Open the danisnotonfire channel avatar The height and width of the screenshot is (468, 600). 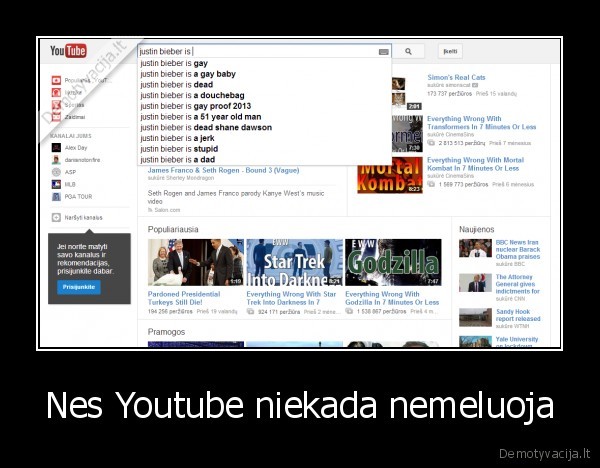[x=56, y=160]
